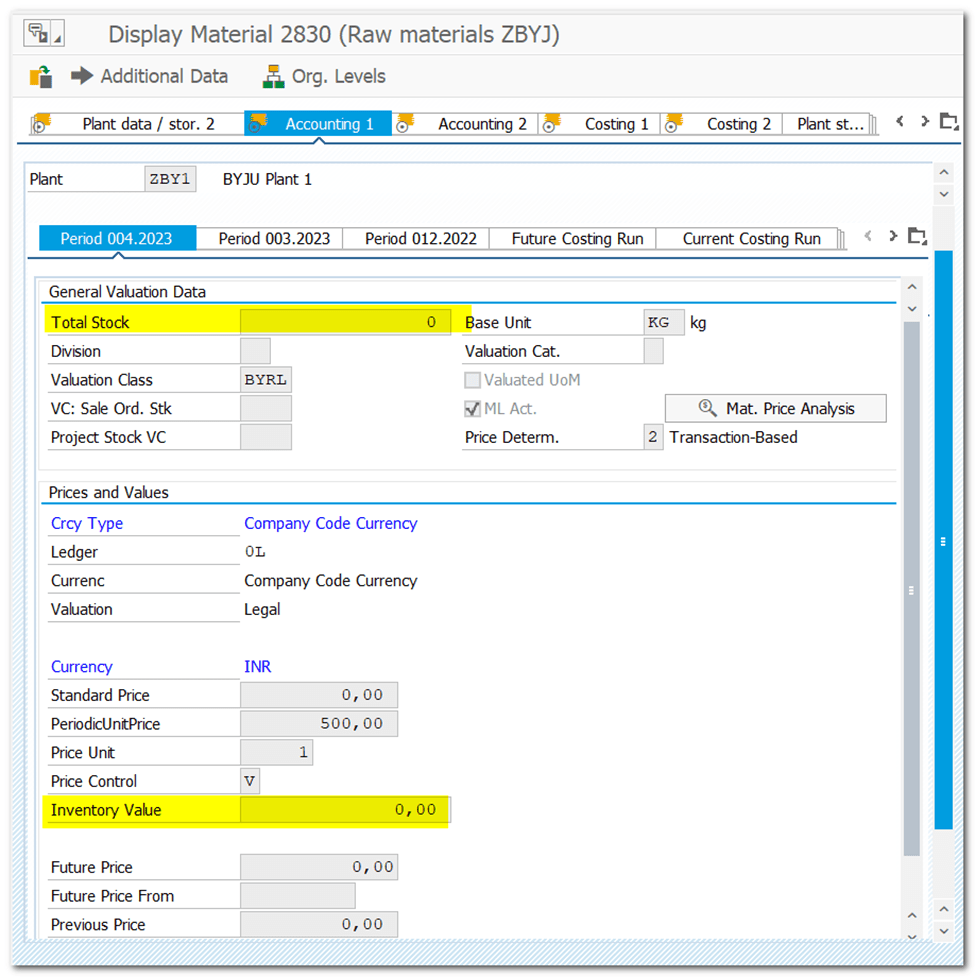Click the Crcy Type link
Image resolution: width=975 pixels, height=977 pixels.
[87, 523]
